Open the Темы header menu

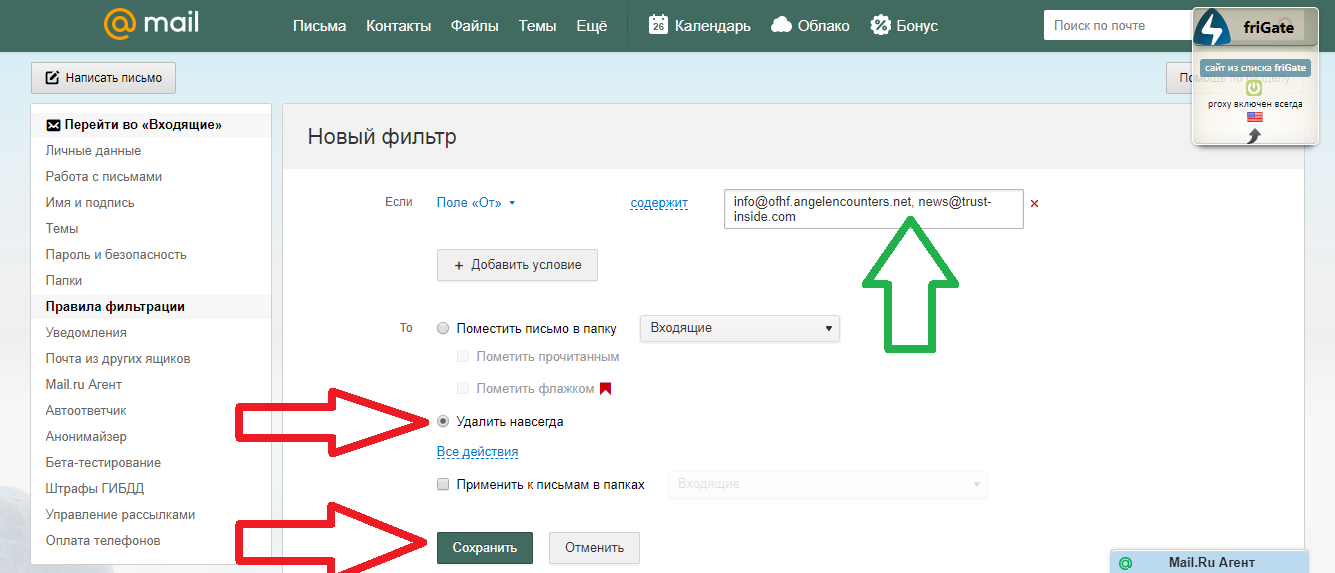[537, 26]
